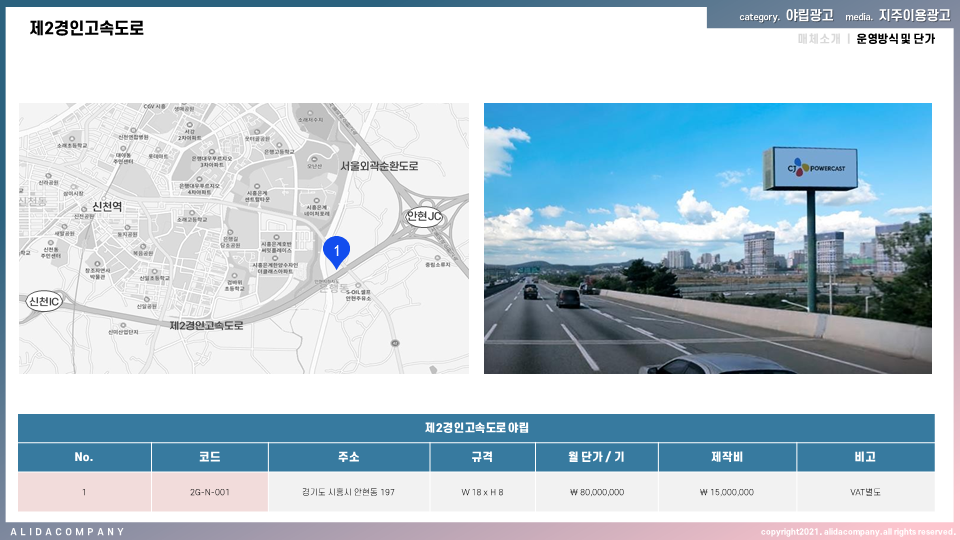Click the ALIDACOMPANY footer logo text
The height and width of the screenshot is (540, 960).
pos(68,531)
